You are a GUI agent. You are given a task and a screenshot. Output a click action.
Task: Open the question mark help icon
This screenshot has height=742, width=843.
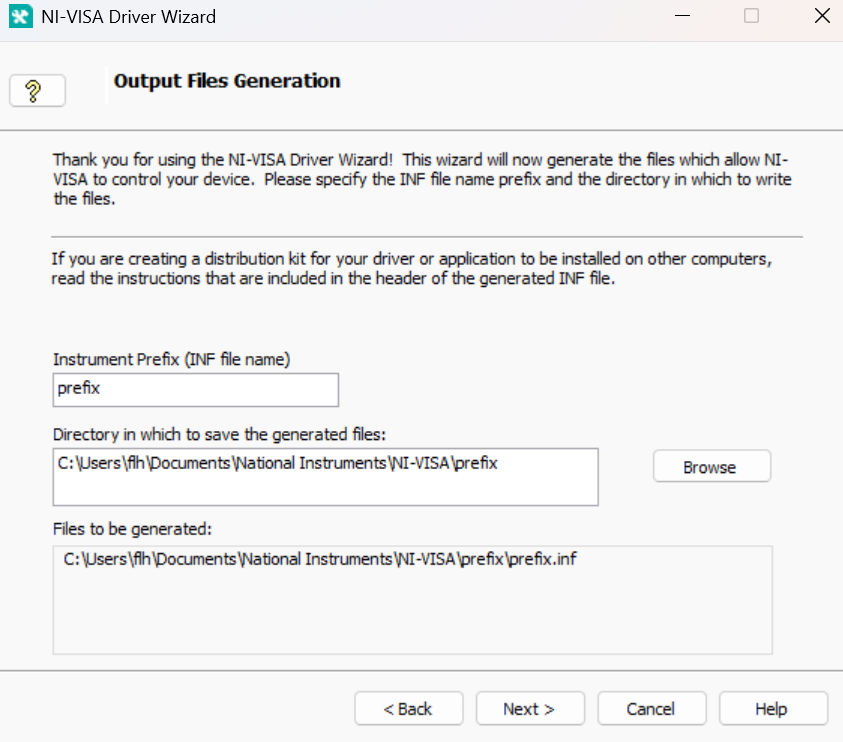tap(37, 90)
